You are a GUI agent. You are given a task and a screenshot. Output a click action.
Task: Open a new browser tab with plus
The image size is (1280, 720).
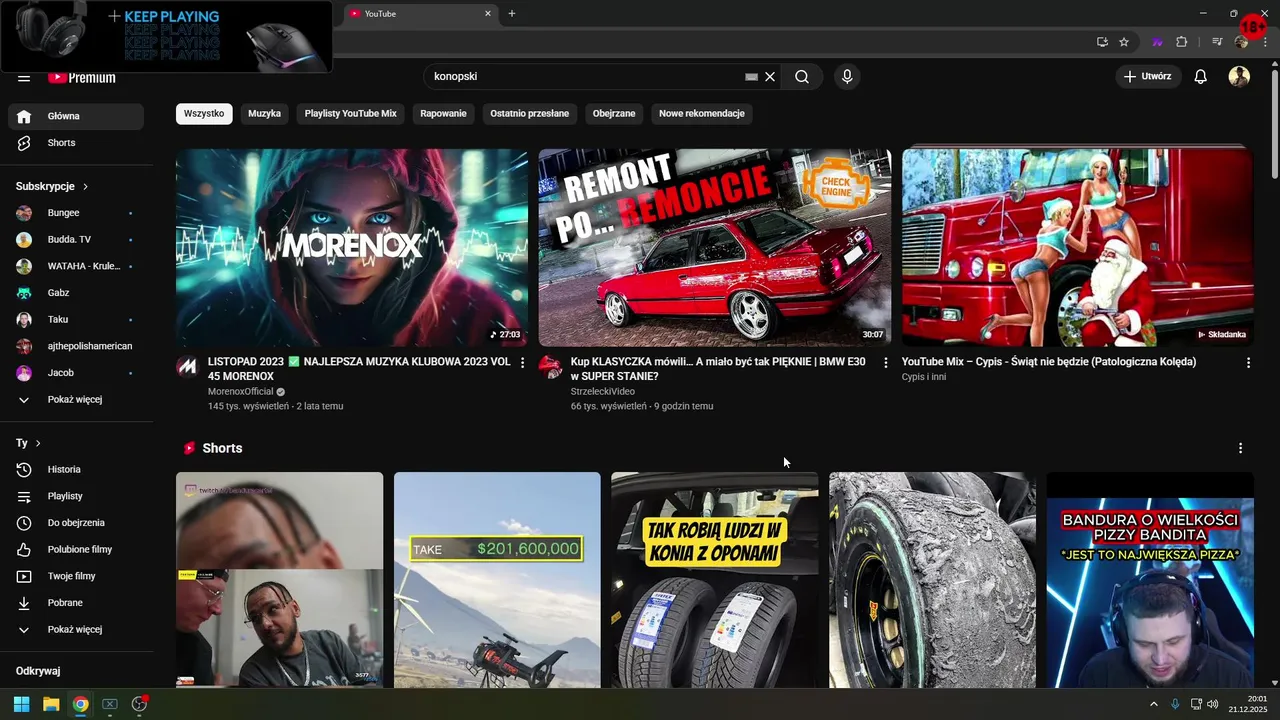click(x=512, y=13)
